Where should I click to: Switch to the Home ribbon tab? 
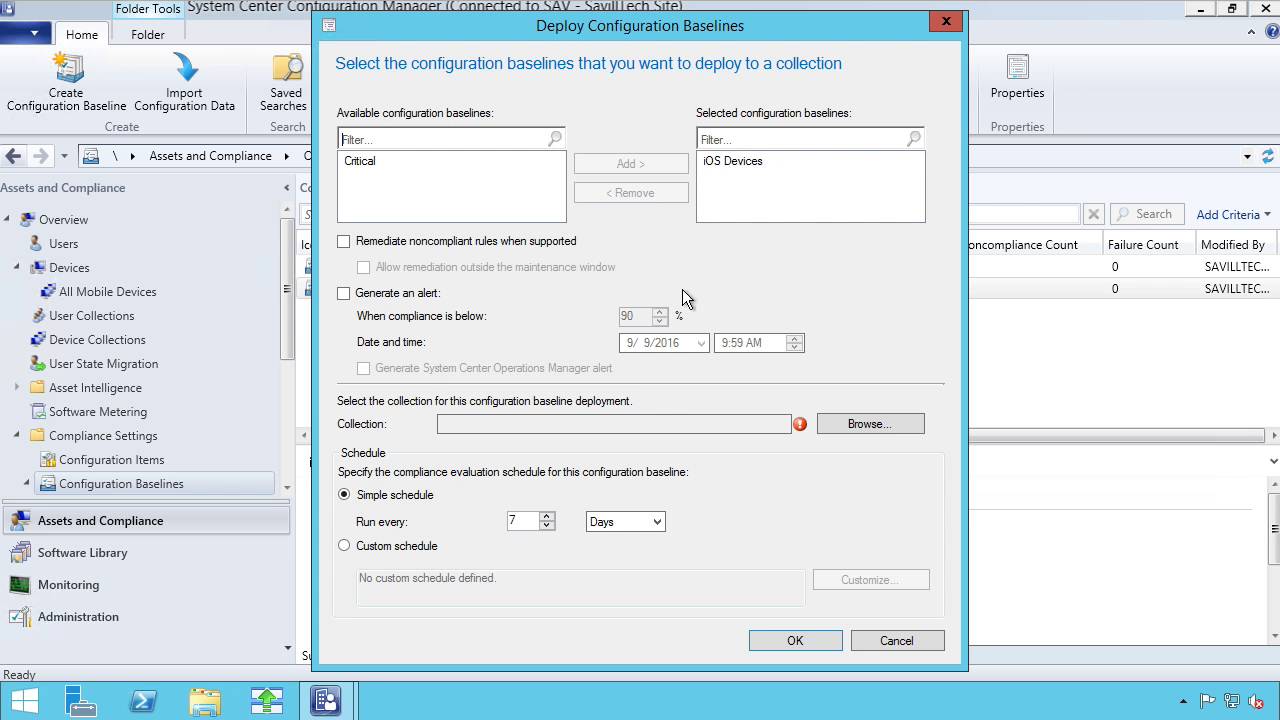pos(82,34)
